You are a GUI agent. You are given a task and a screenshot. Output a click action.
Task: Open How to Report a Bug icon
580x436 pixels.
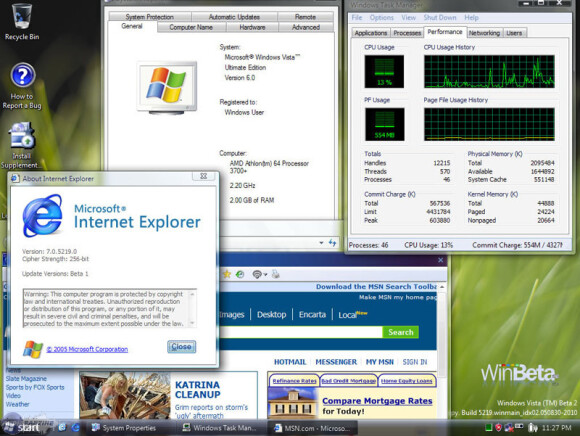click(x=21, y=86)
